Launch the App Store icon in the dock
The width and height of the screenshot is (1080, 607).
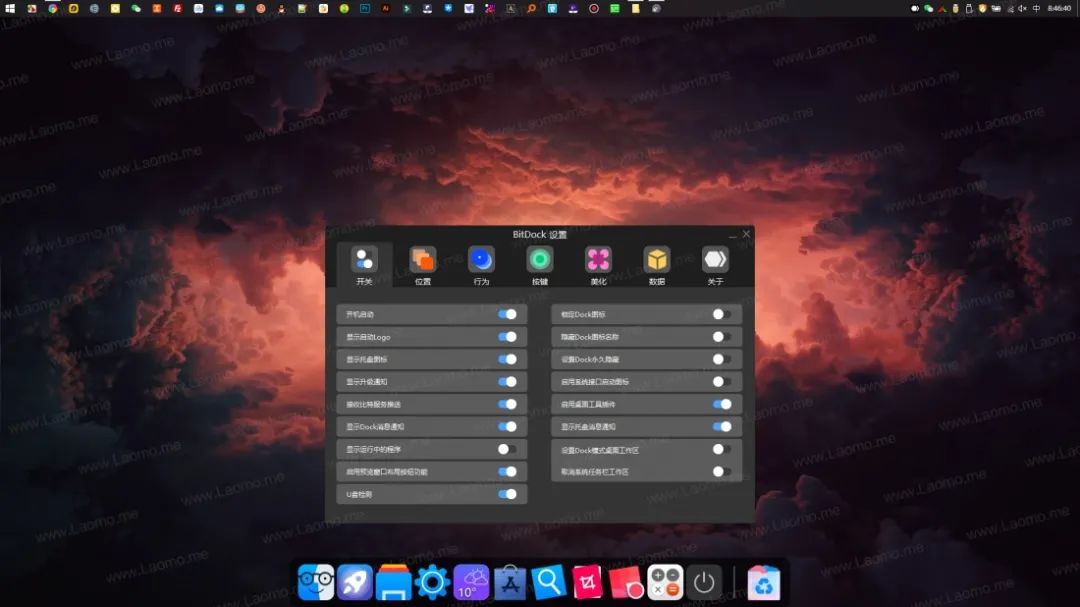click(x=510, y=580)
